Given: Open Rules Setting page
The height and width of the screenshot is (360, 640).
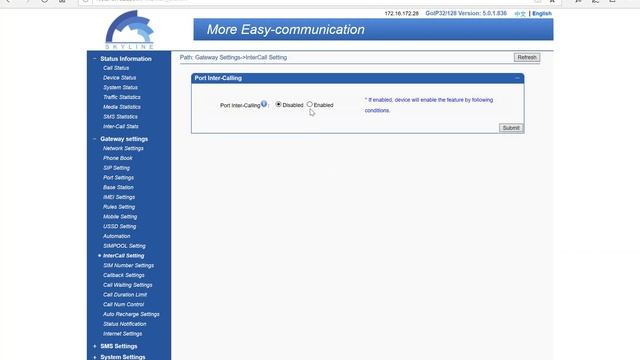Looking at the screenshot, I should pyautogui.click(x=119, y=207).
